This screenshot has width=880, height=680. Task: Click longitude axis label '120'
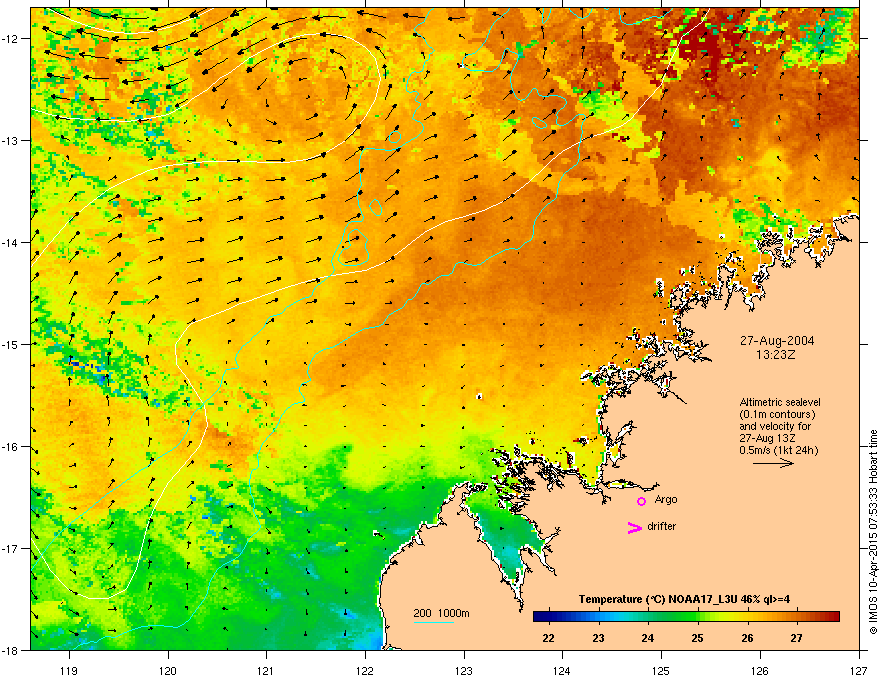(168, 671)
